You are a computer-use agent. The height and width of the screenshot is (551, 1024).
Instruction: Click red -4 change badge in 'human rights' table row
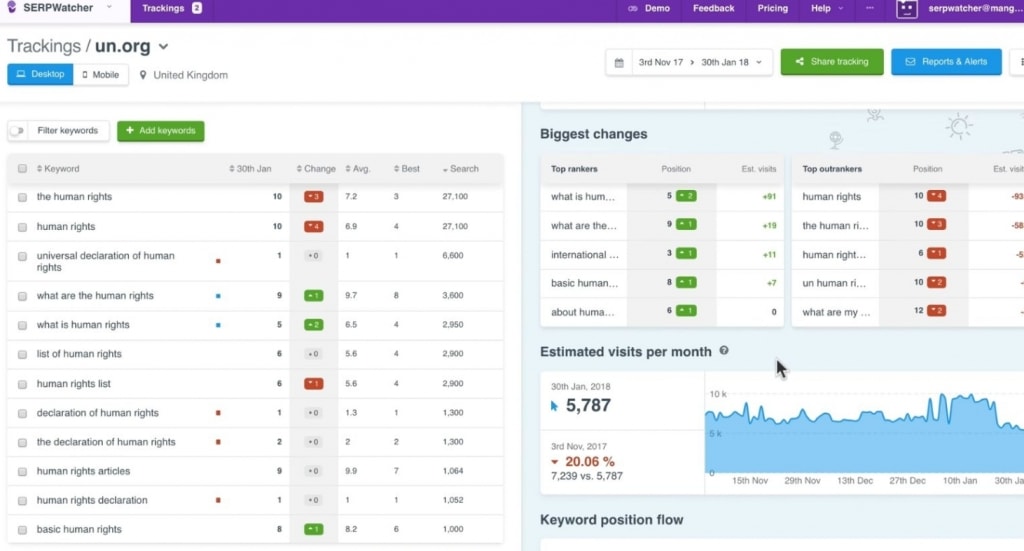coord(313,227)
